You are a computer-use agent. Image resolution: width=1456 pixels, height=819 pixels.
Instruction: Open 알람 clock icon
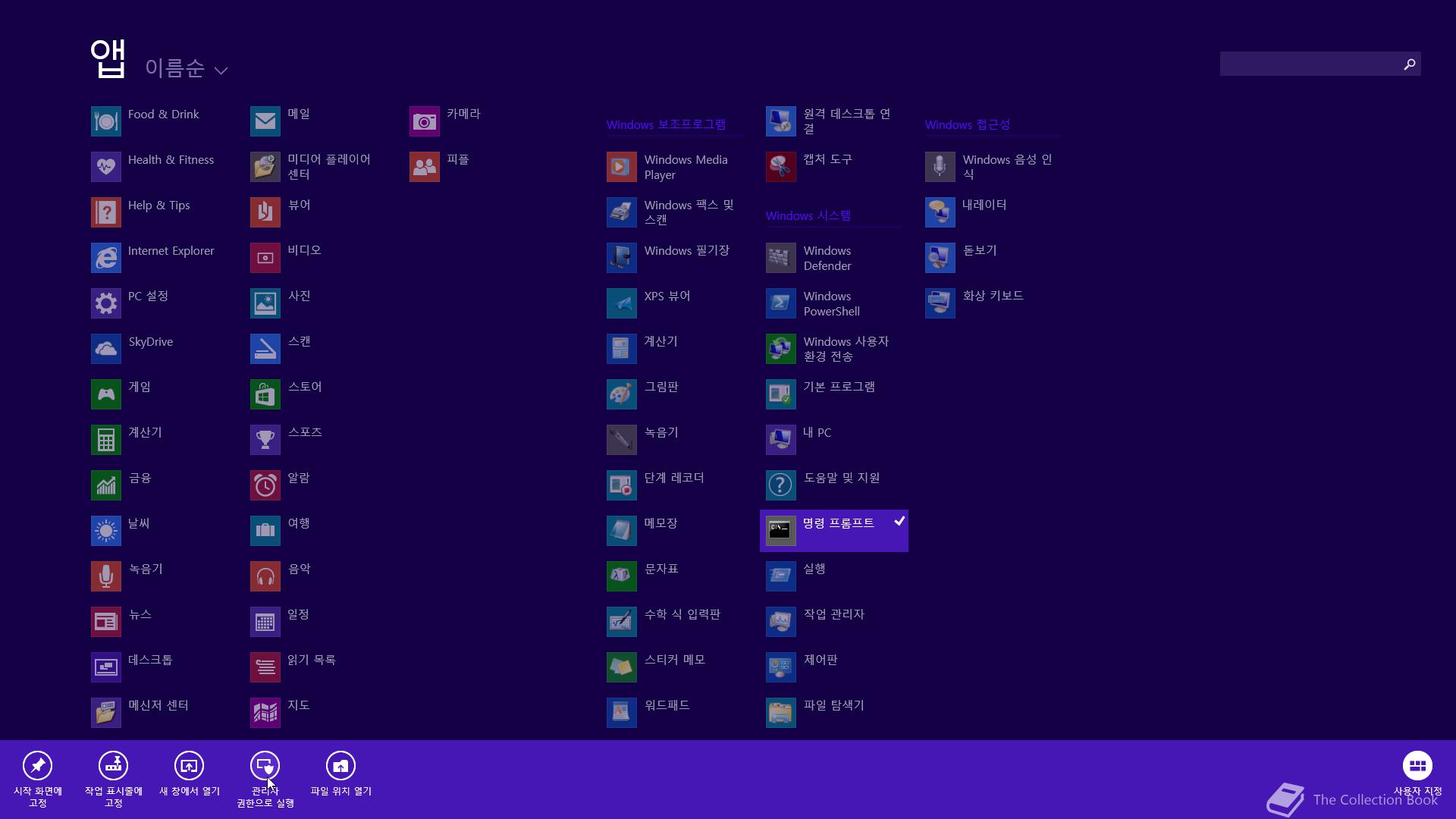[265, 485]
